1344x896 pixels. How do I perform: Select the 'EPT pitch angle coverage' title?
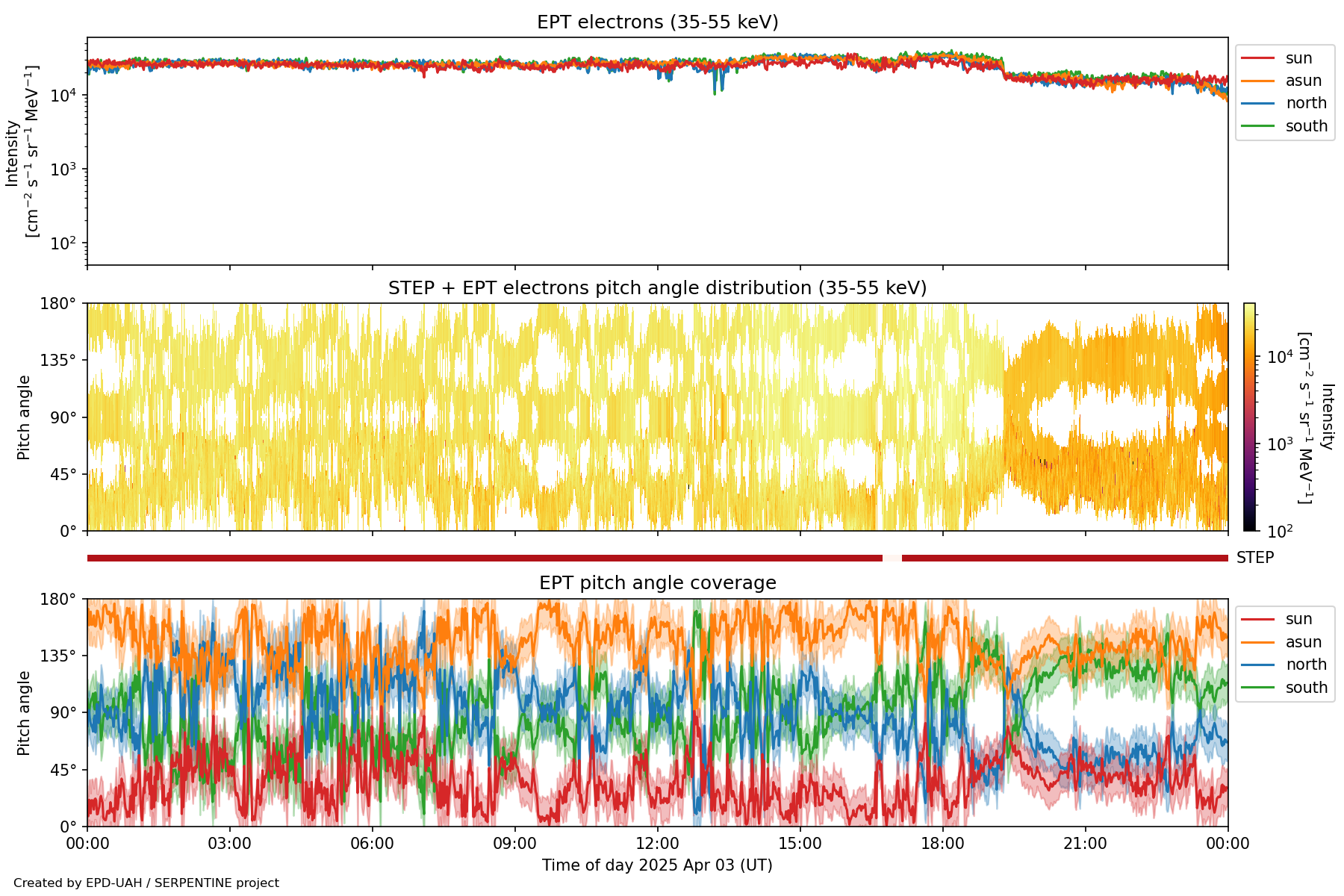pos(657,583)
